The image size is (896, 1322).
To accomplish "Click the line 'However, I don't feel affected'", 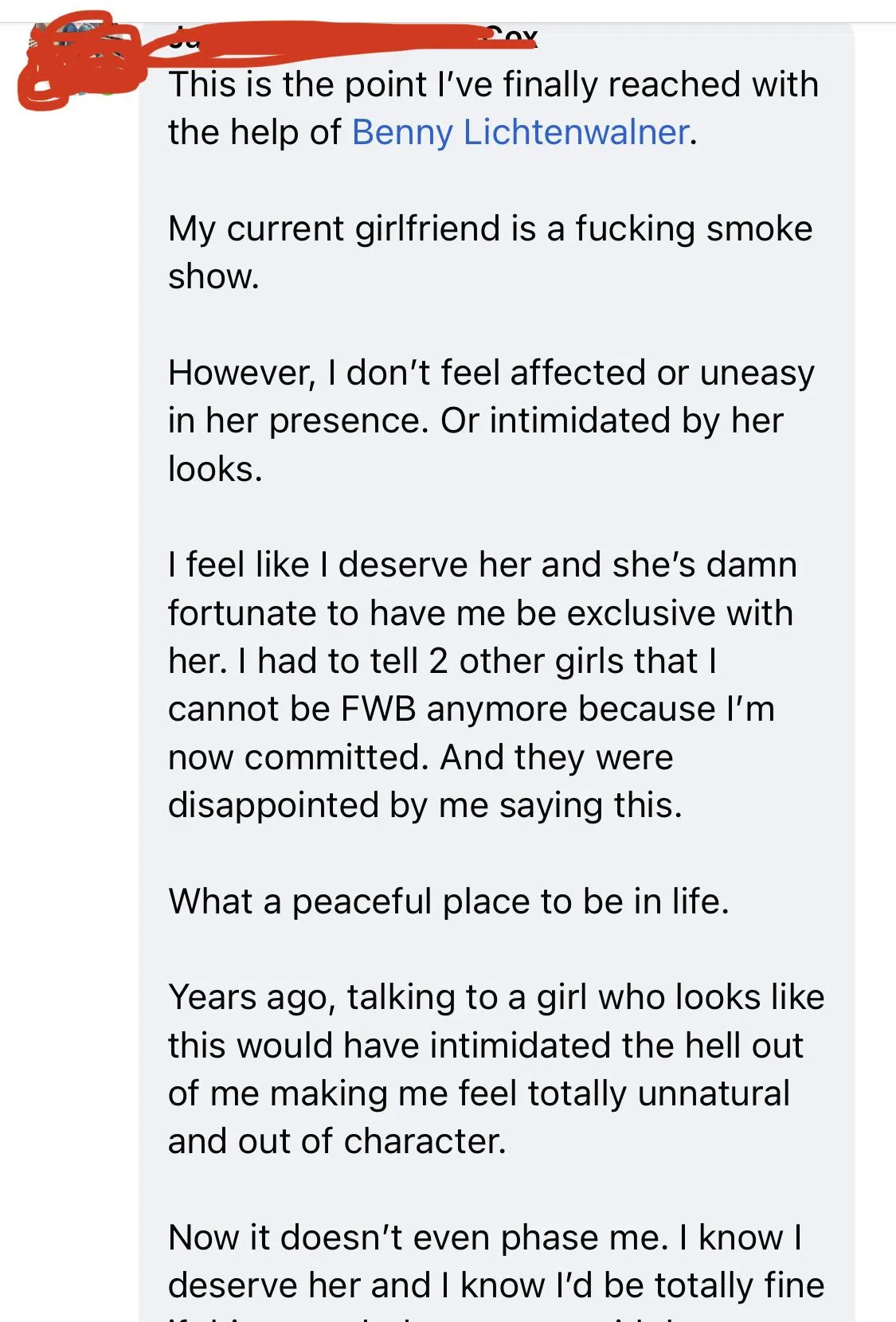I will point(491,373).
